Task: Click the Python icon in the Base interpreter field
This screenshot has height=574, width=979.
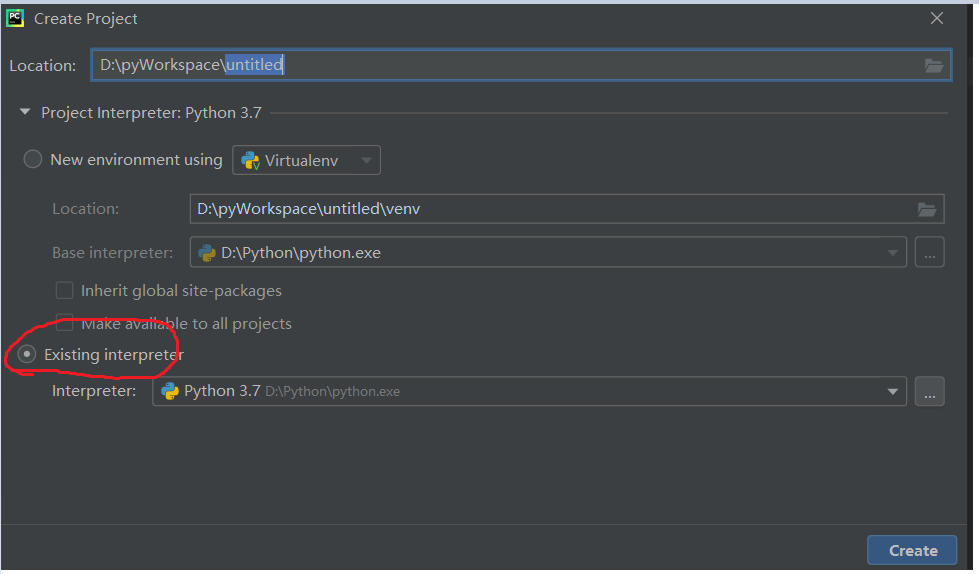Action: [x=207, y=253]
